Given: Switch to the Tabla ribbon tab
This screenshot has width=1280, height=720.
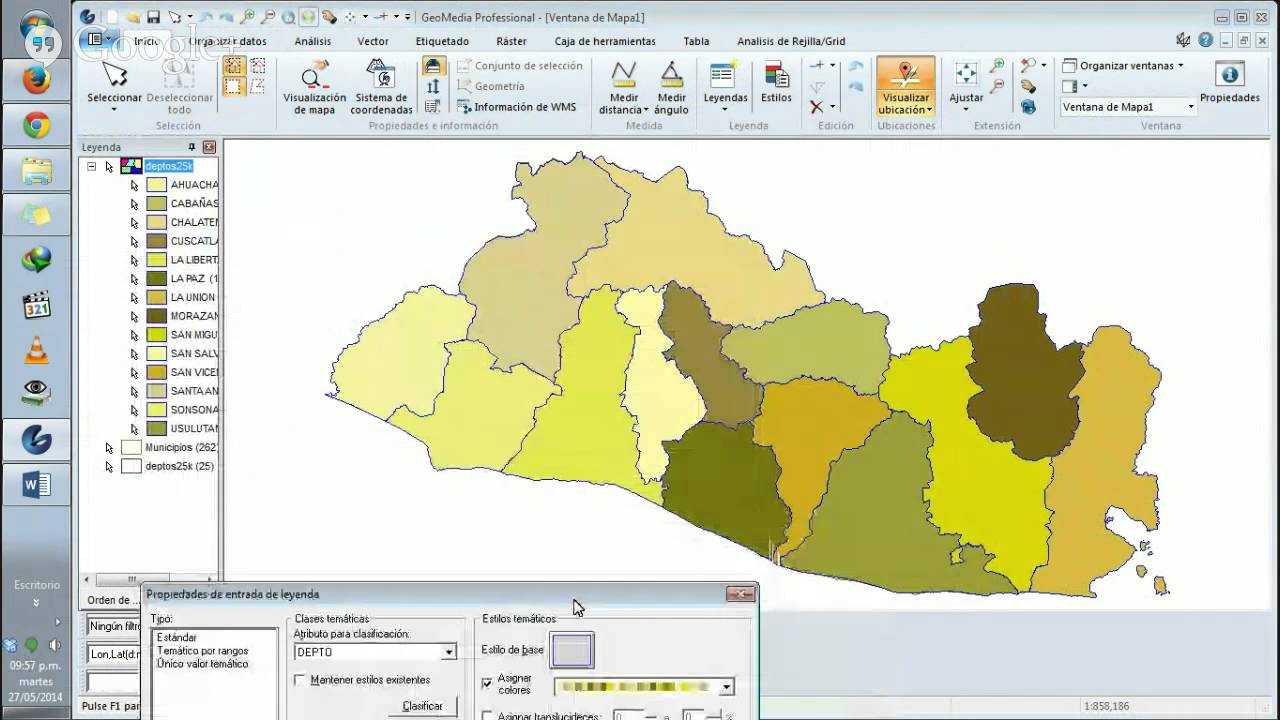Looking at the screenshot, I should tap(696, 41).
